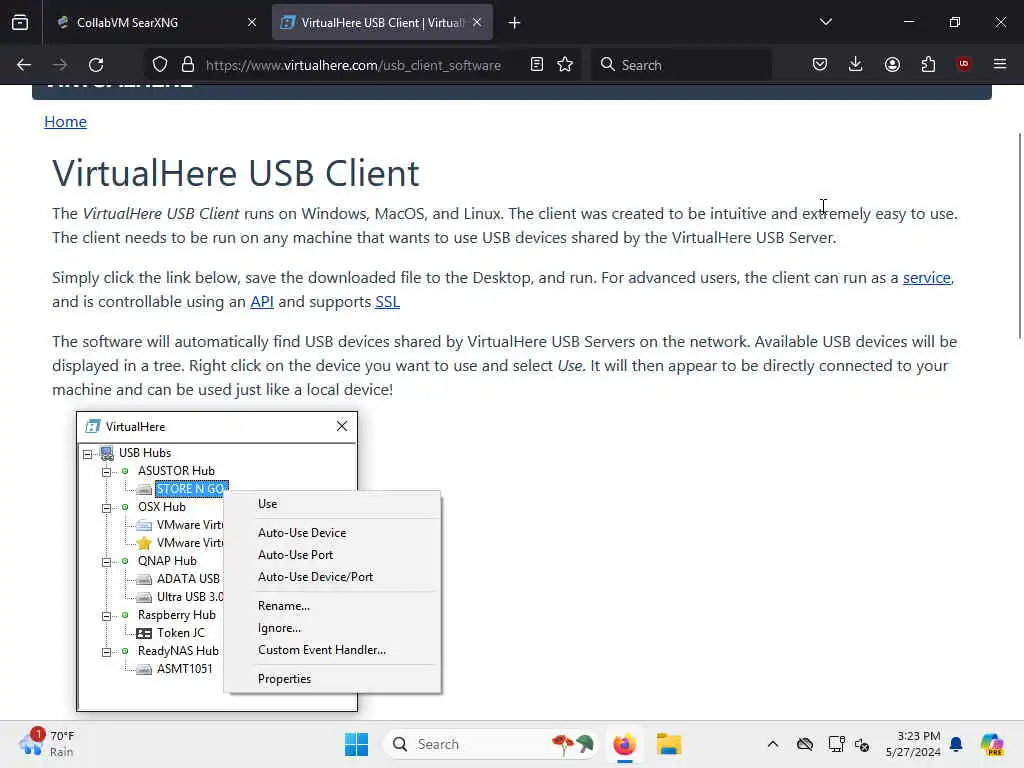Open the clock showing 3:23 PM
The image size is (1024, 768).
(913, 744)
